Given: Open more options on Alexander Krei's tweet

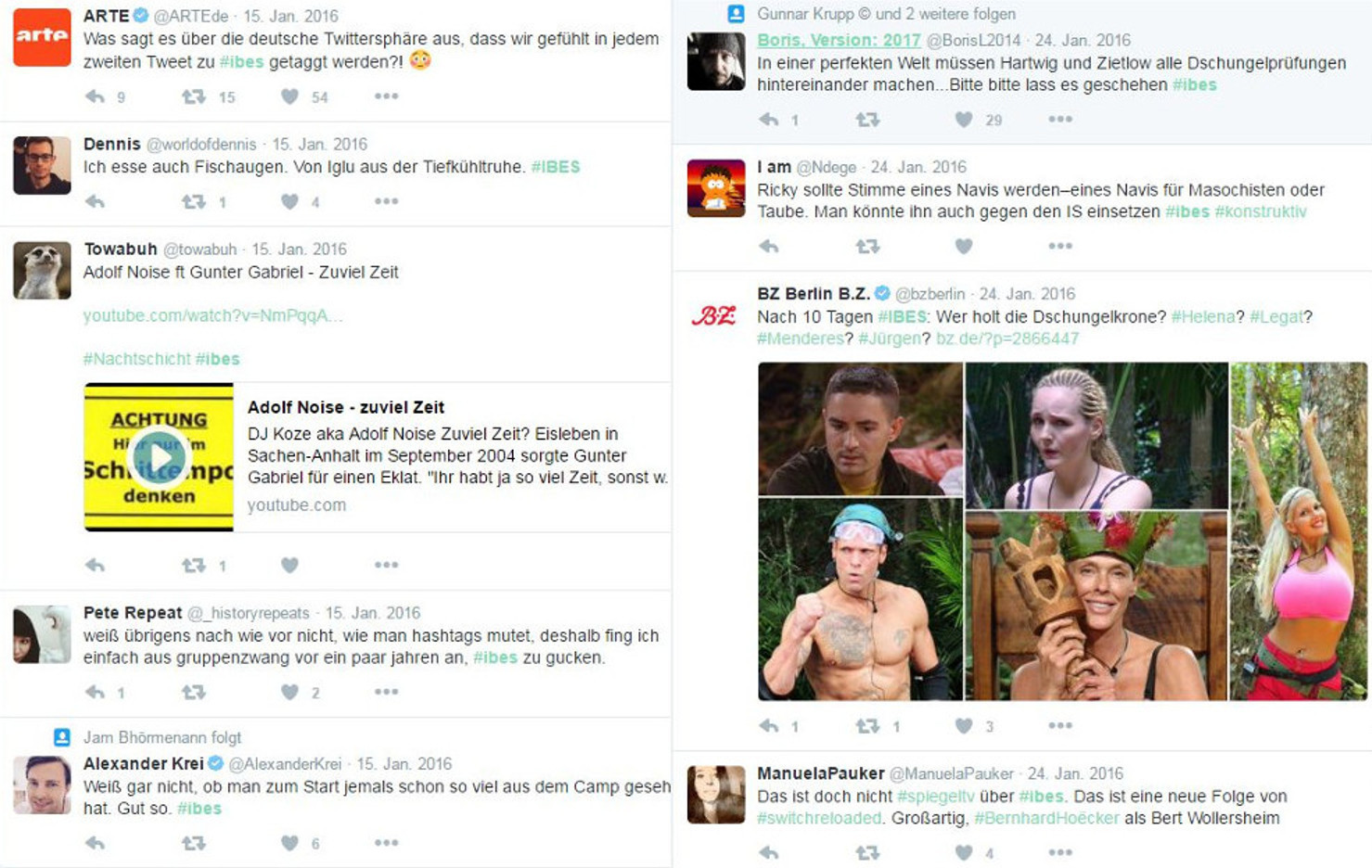Looking at the screenshot, I should point(386,843).
